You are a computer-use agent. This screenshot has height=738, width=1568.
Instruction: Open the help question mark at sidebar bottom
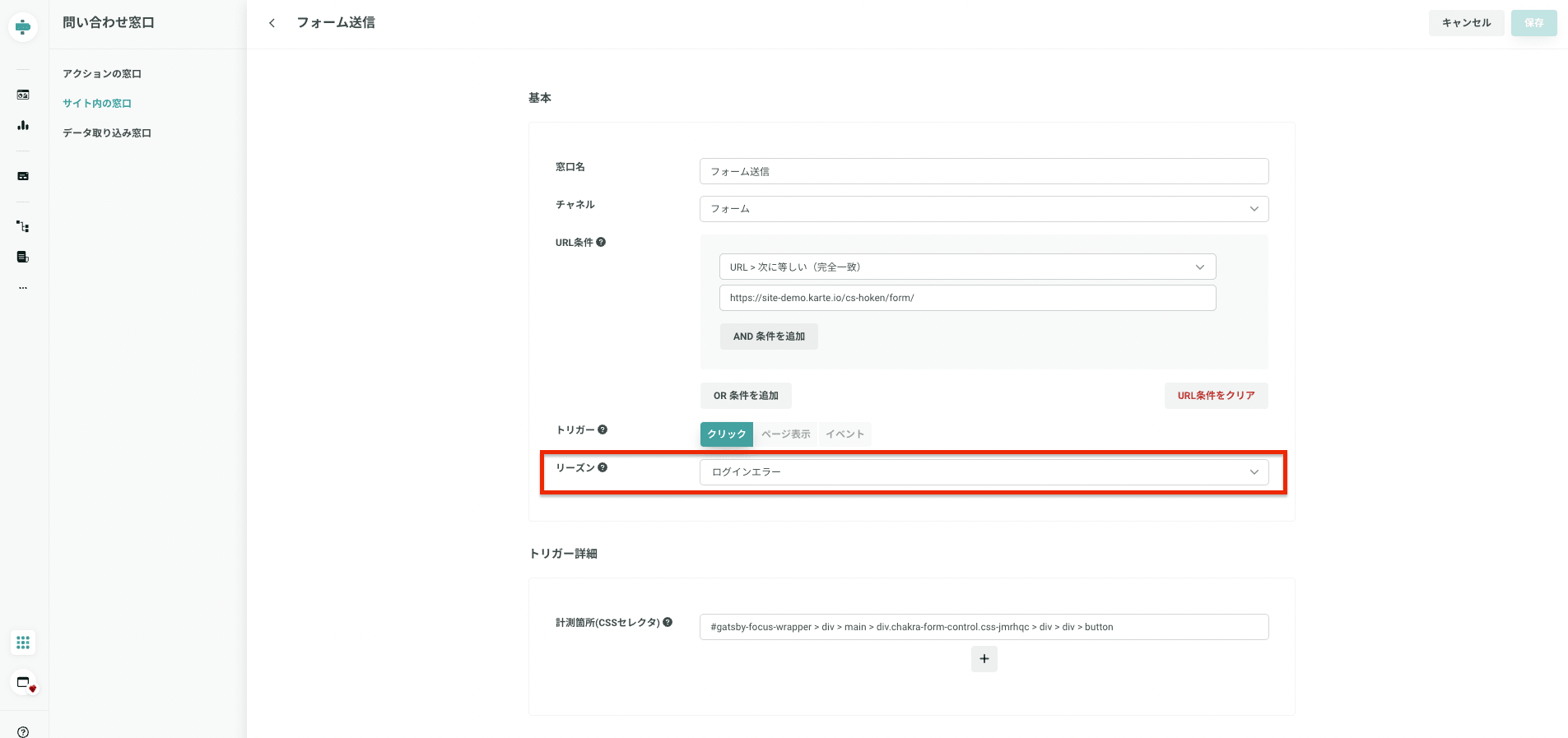point(23,732)
